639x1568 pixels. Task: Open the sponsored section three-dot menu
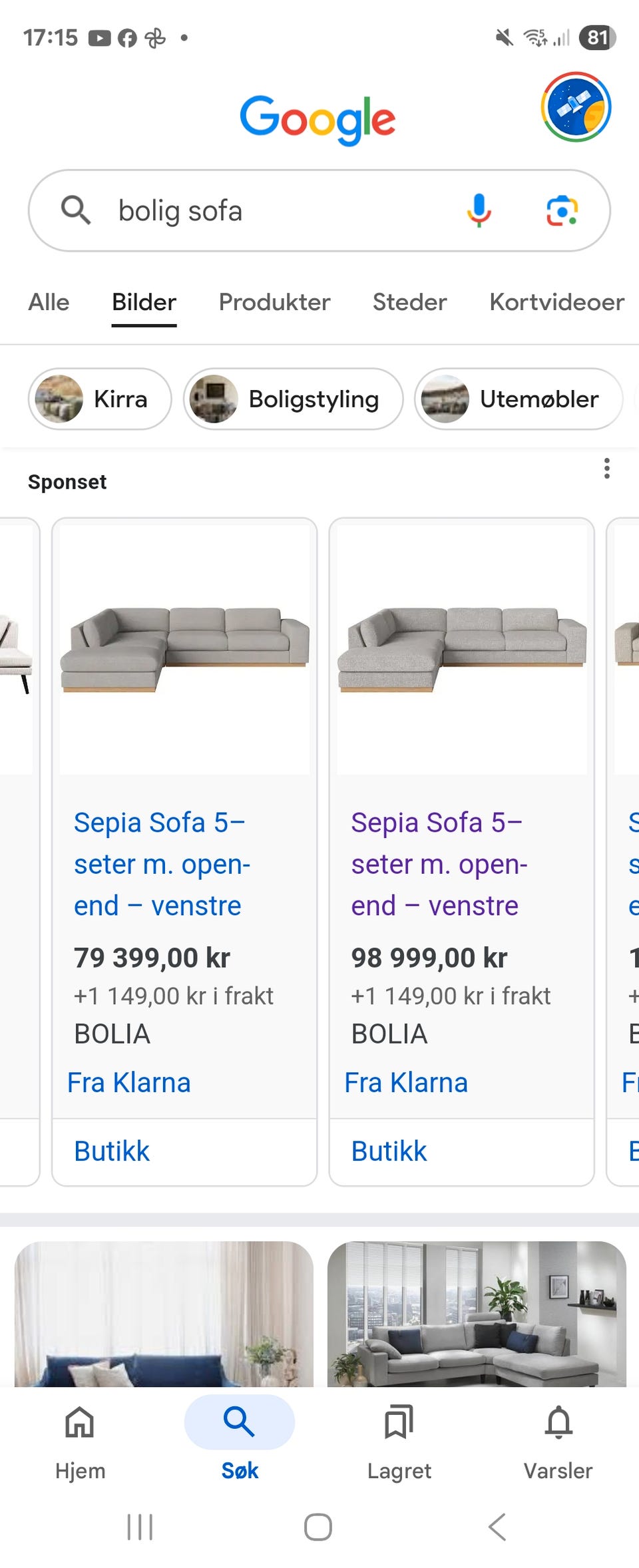click(x=606, y=469)
